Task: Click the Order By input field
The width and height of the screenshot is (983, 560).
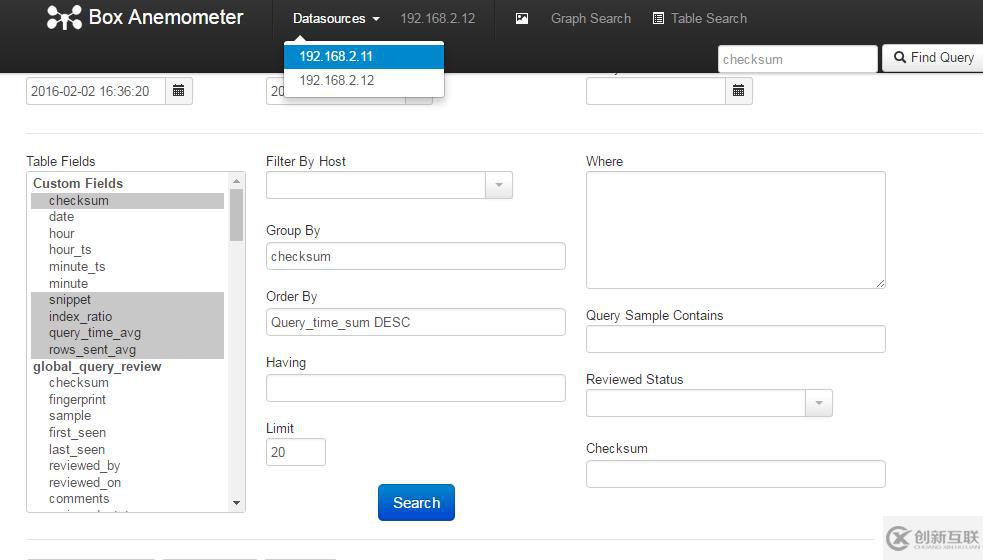Action: (x=416, y=322)
